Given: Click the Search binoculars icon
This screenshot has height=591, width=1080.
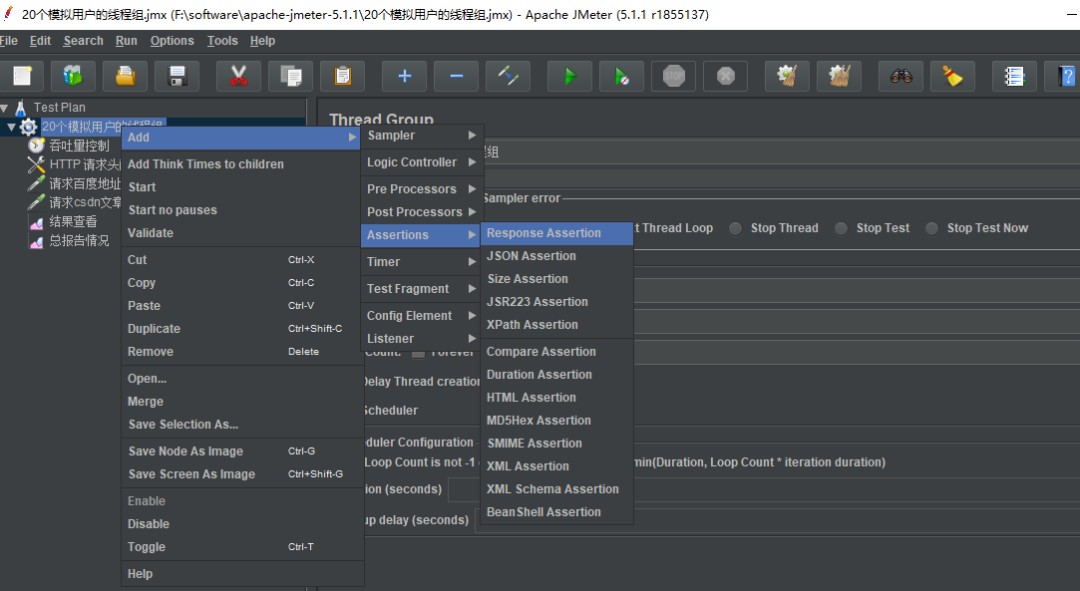Looking at the screenshot, I should pos(901,76).
